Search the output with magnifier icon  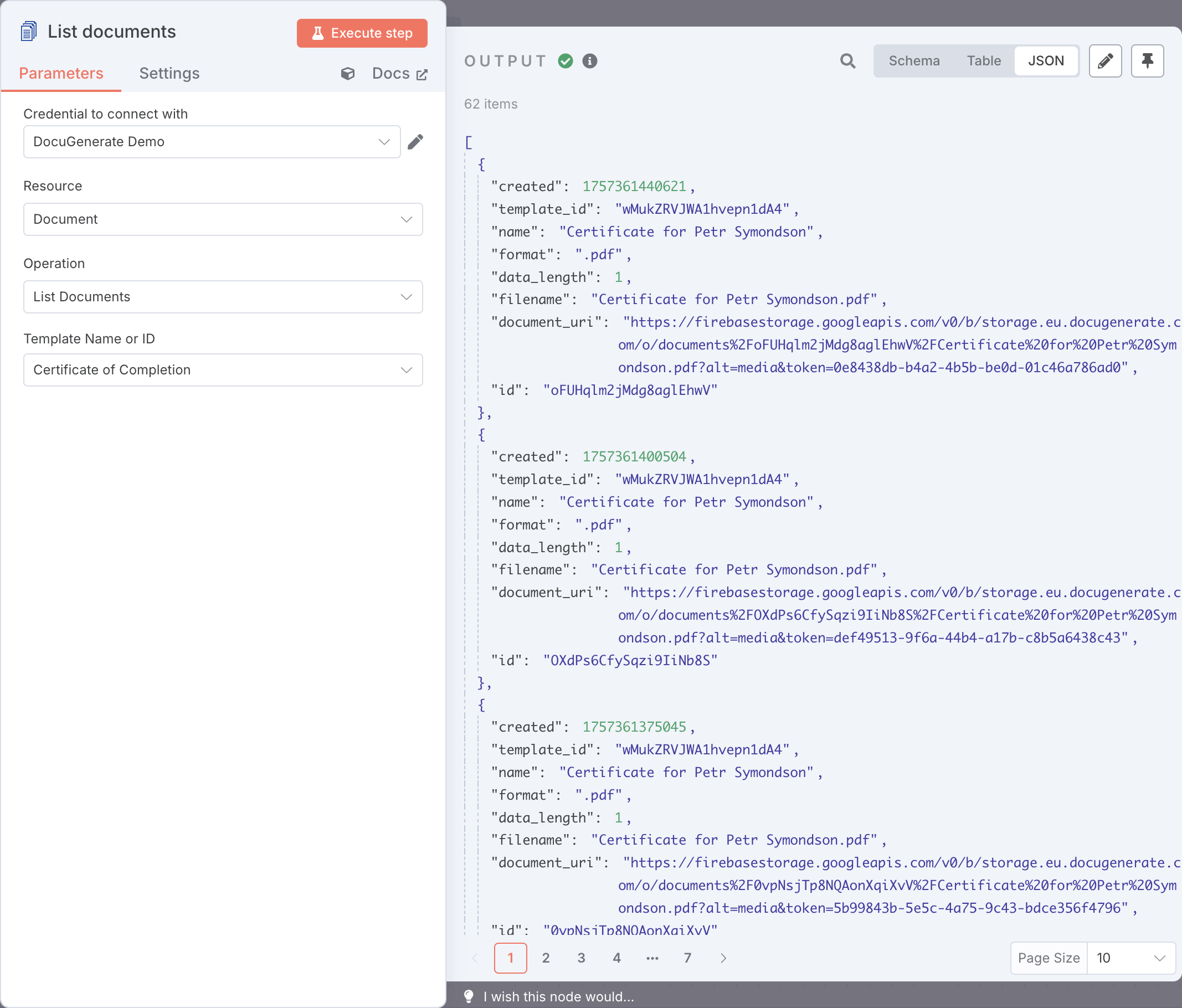coord(847,61)
